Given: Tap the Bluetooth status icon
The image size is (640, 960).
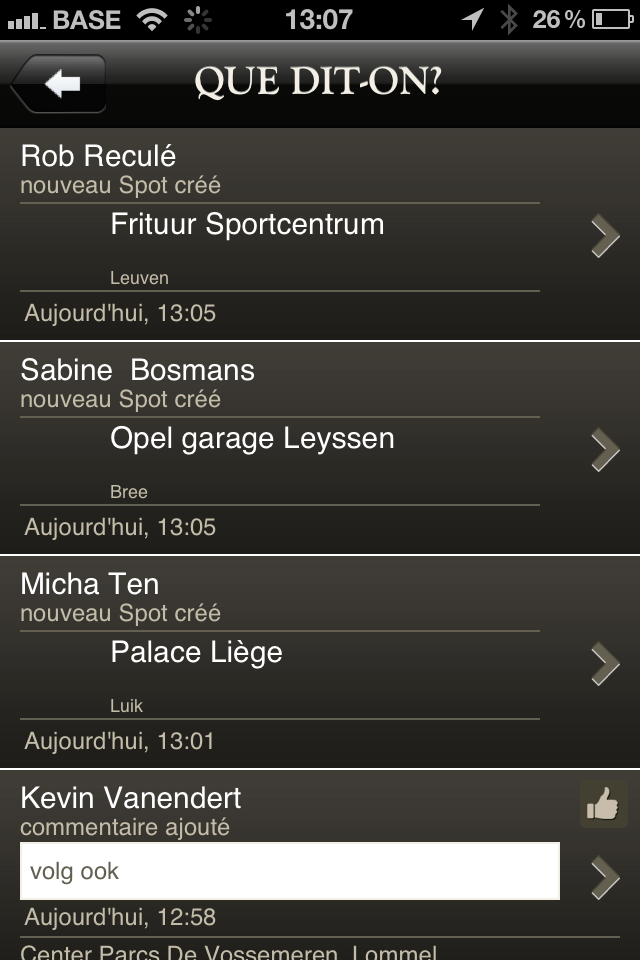Looking at the screenshot, I should pos(508,20).
